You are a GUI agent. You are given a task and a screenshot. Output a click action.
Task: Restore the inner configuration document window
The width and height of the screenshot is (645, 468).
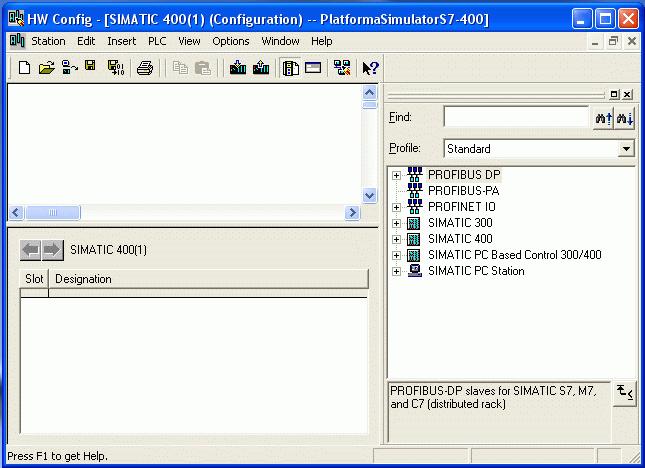coord(613,42)
